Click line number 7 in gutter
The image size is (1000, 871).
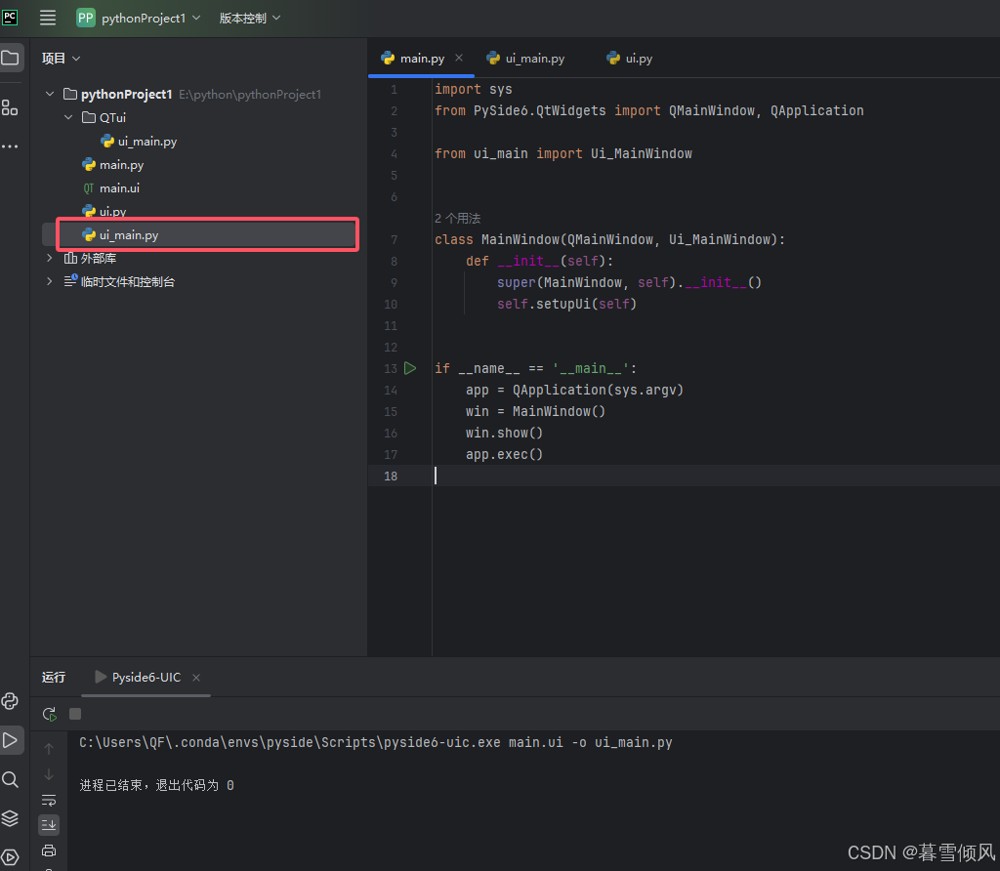tap(394, 240)
